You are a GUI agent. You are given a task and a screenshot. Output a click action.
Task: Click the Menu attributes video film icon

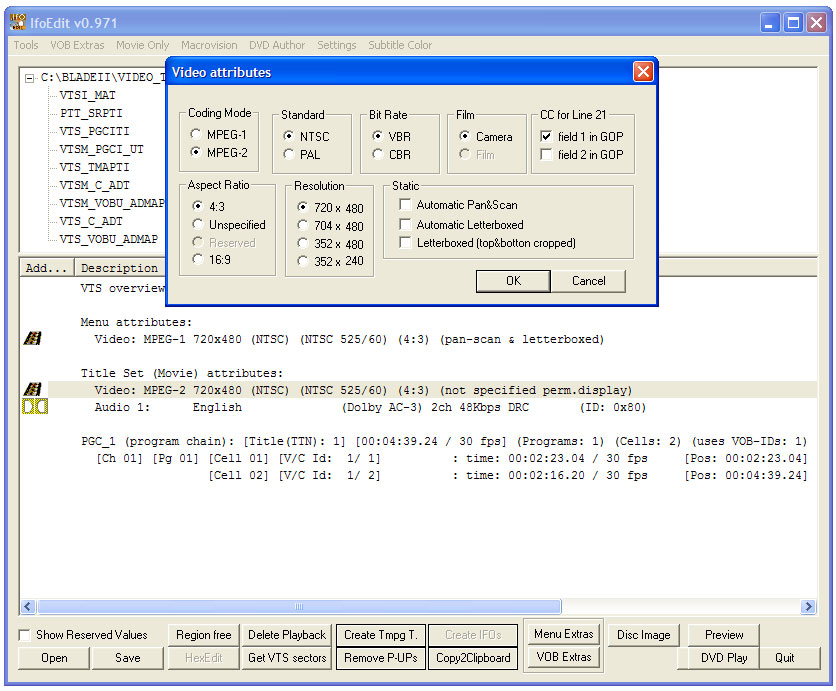point(33,339)
